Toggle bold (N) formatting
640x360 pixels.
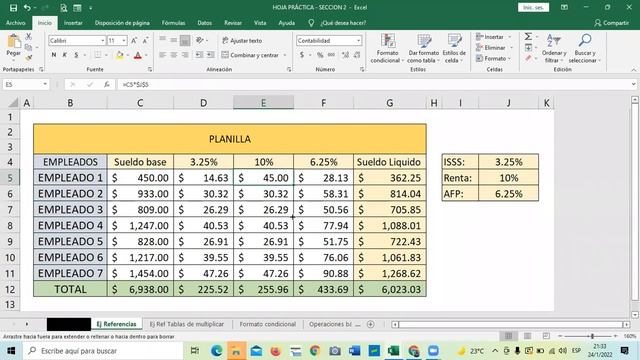53,55
